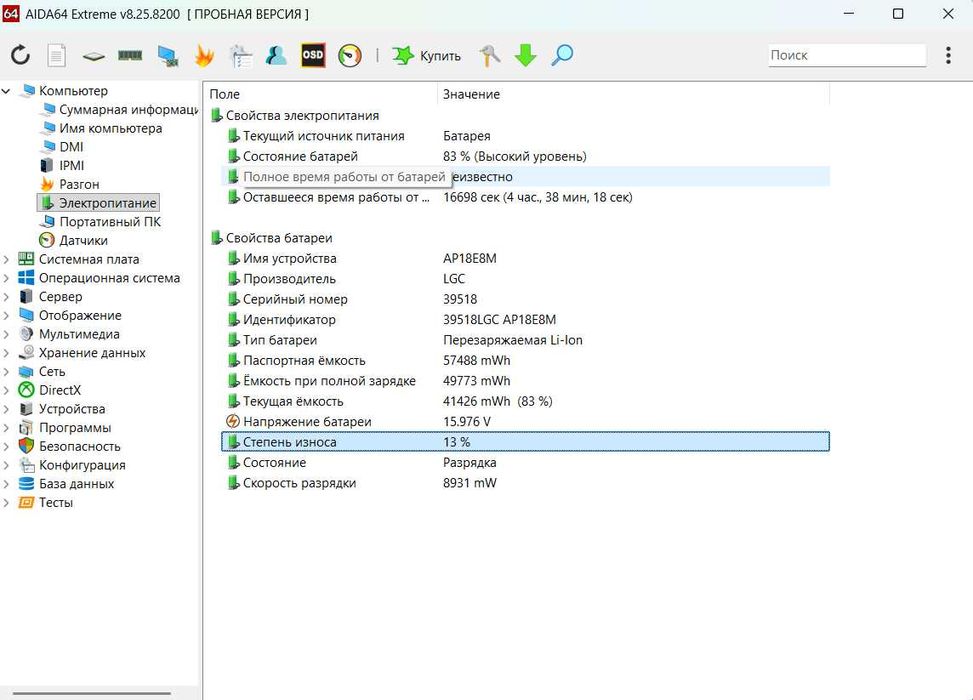The width and height of the screenshot is (973, 700).
Task: Open the three-dot menu button
Action: pyautogui.click(x=948, y=55)
